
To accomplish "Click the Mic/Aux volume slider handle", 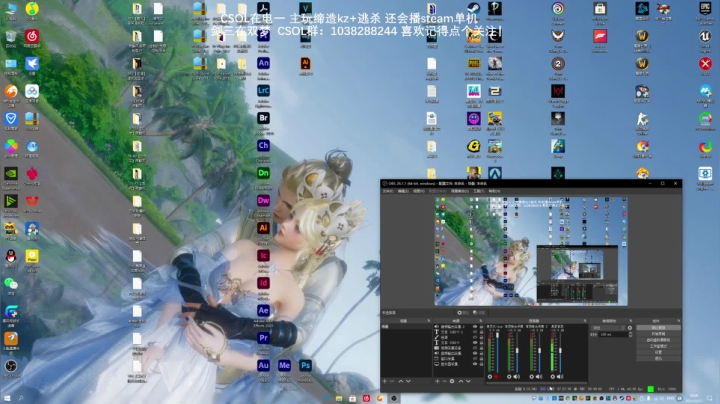I will (497, 335).
